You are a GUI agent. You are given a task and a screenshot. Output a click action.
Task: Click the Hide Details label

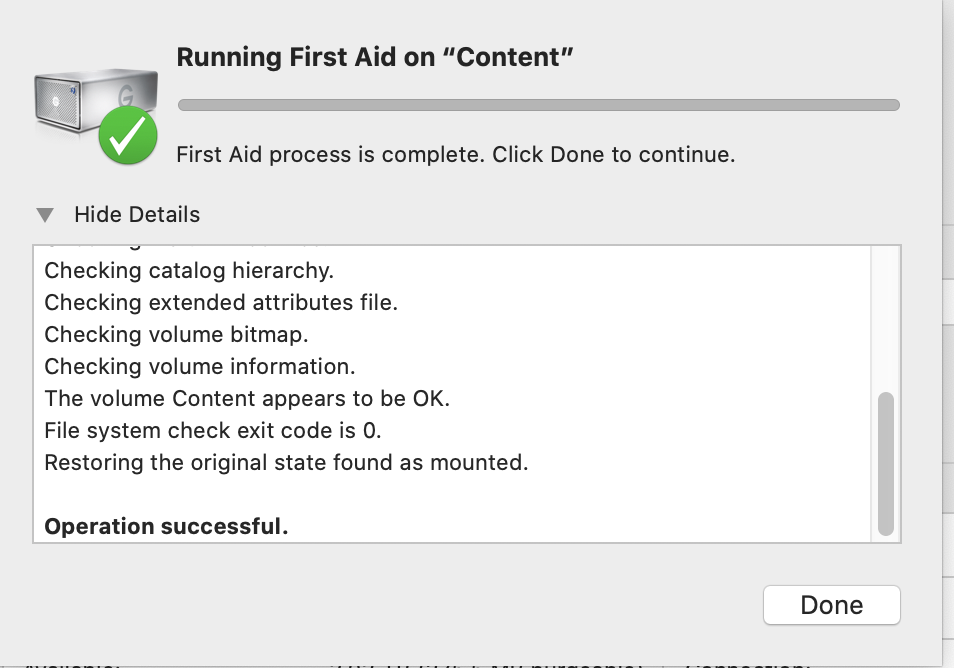coord(137,215)
